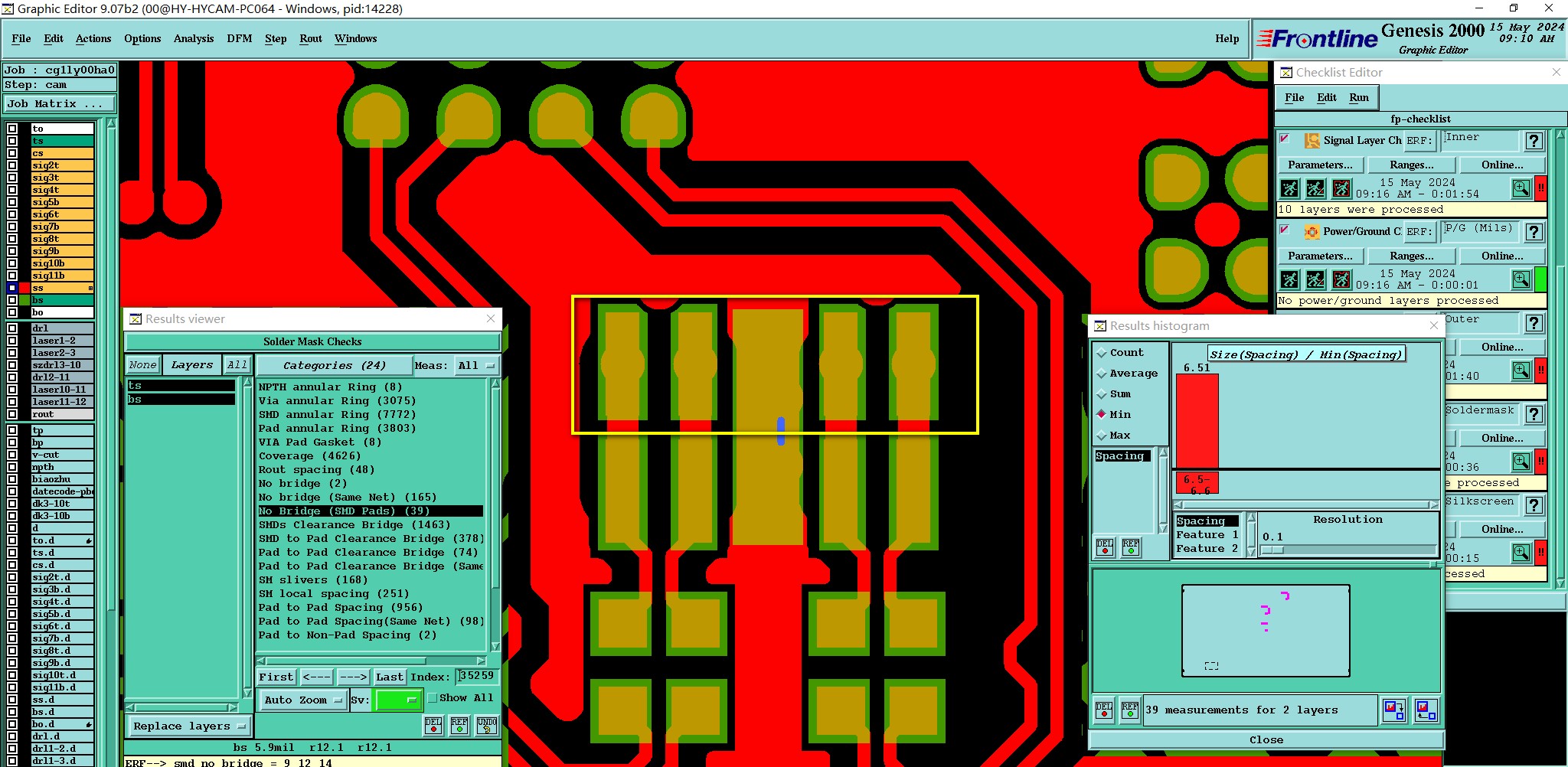Screen dimensions: 1568x767
Task: Click the histogram icon with down arrow near measurements
Action: [1394, 710]
